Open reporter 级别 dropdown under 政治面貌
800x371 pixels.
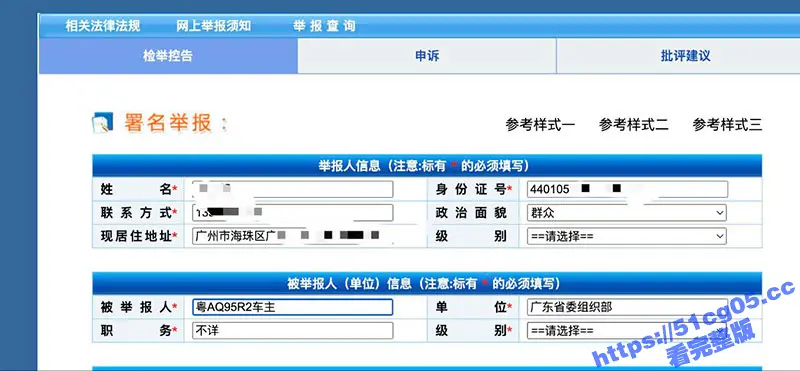(x=627, y=236)
